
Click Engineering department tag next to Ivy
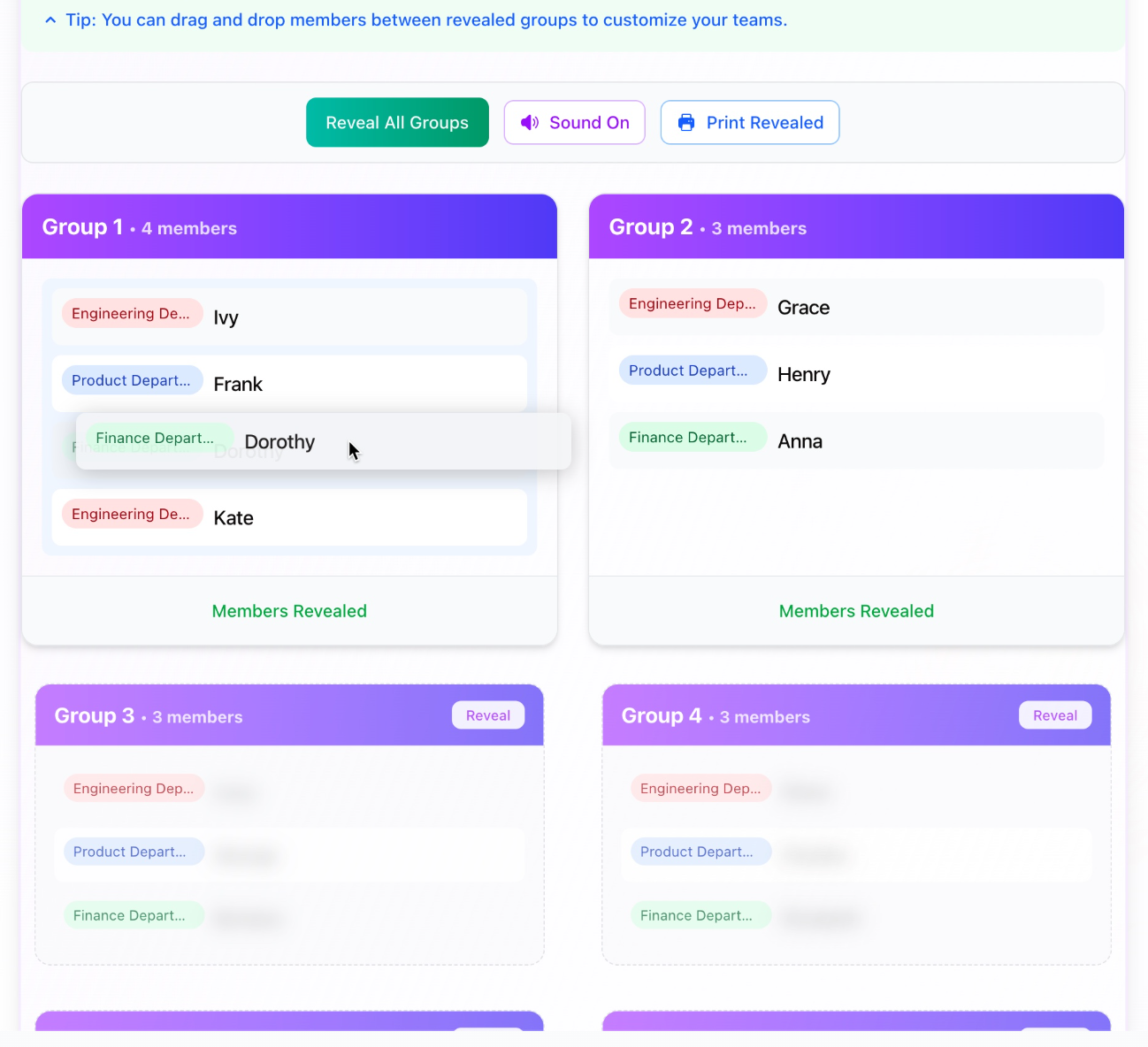(131, 314)
